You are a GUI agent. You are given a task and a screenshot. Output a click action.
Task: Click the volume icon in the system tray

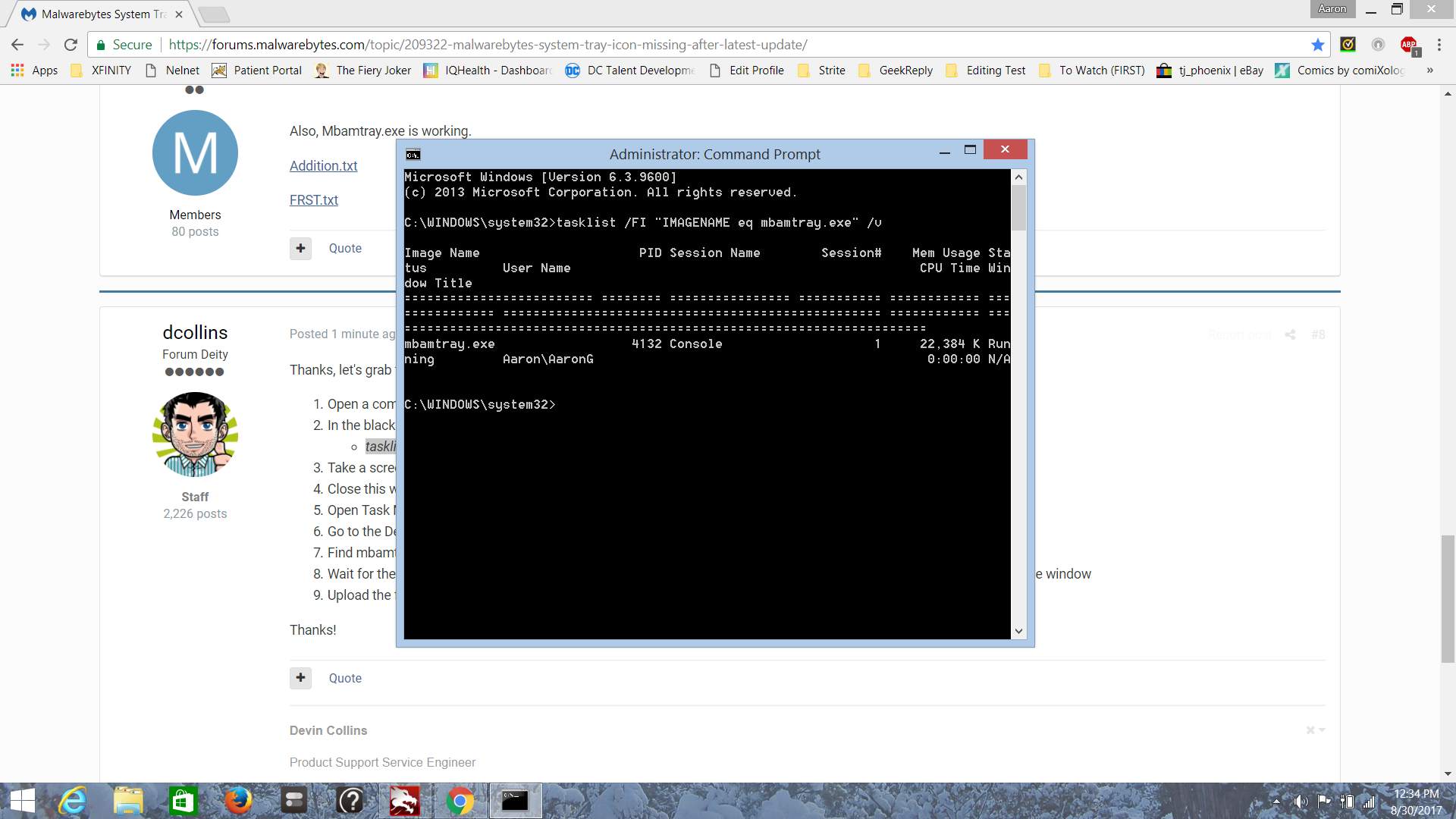click(1301, 802)
